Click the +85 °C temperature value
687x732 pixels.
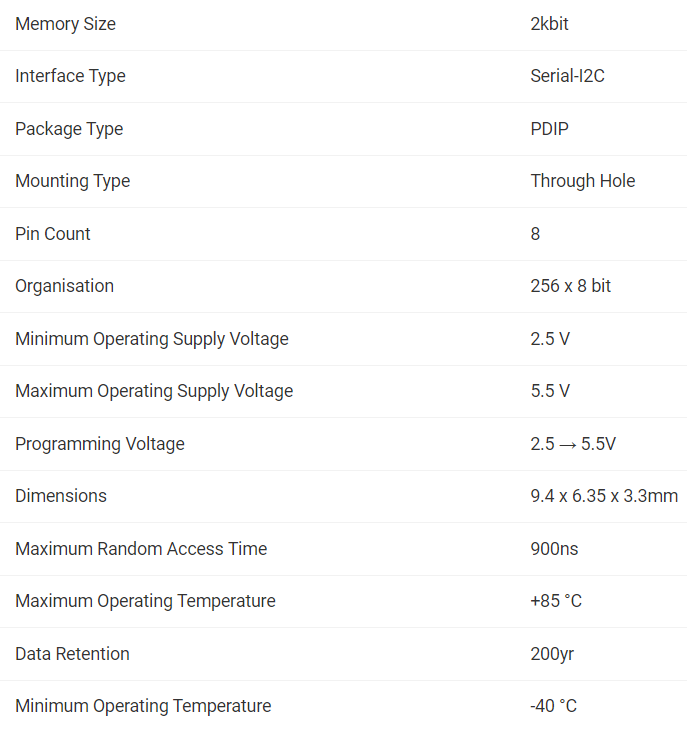coord(556,601)
